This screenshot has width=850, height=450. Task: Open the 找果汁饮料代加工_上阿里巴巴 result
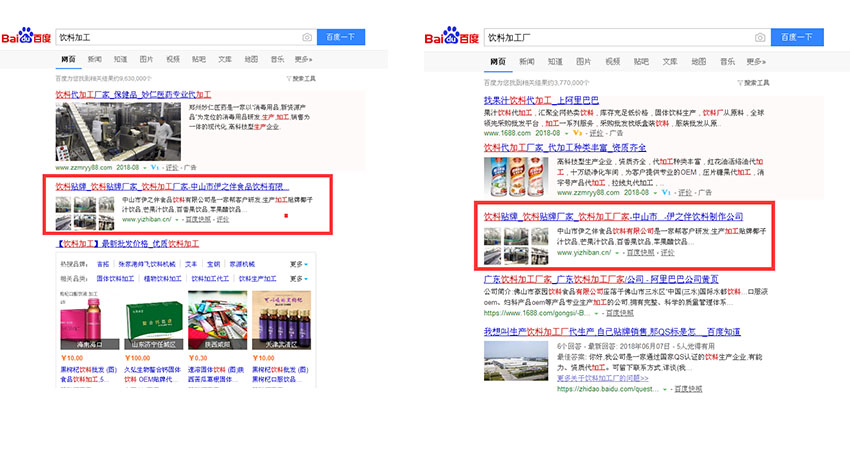pyautogui.click(x=542, y=100)
